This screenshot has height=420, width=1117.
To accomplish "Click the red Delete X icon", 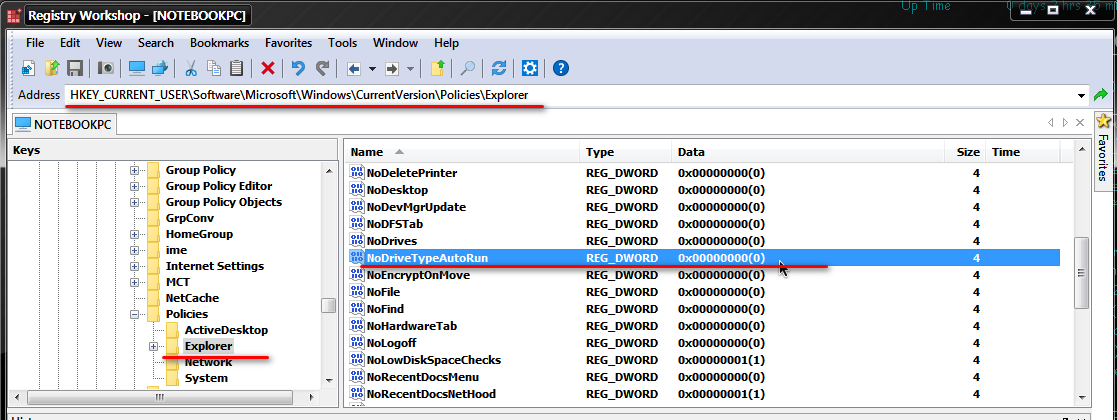I will tap(268, 68).
